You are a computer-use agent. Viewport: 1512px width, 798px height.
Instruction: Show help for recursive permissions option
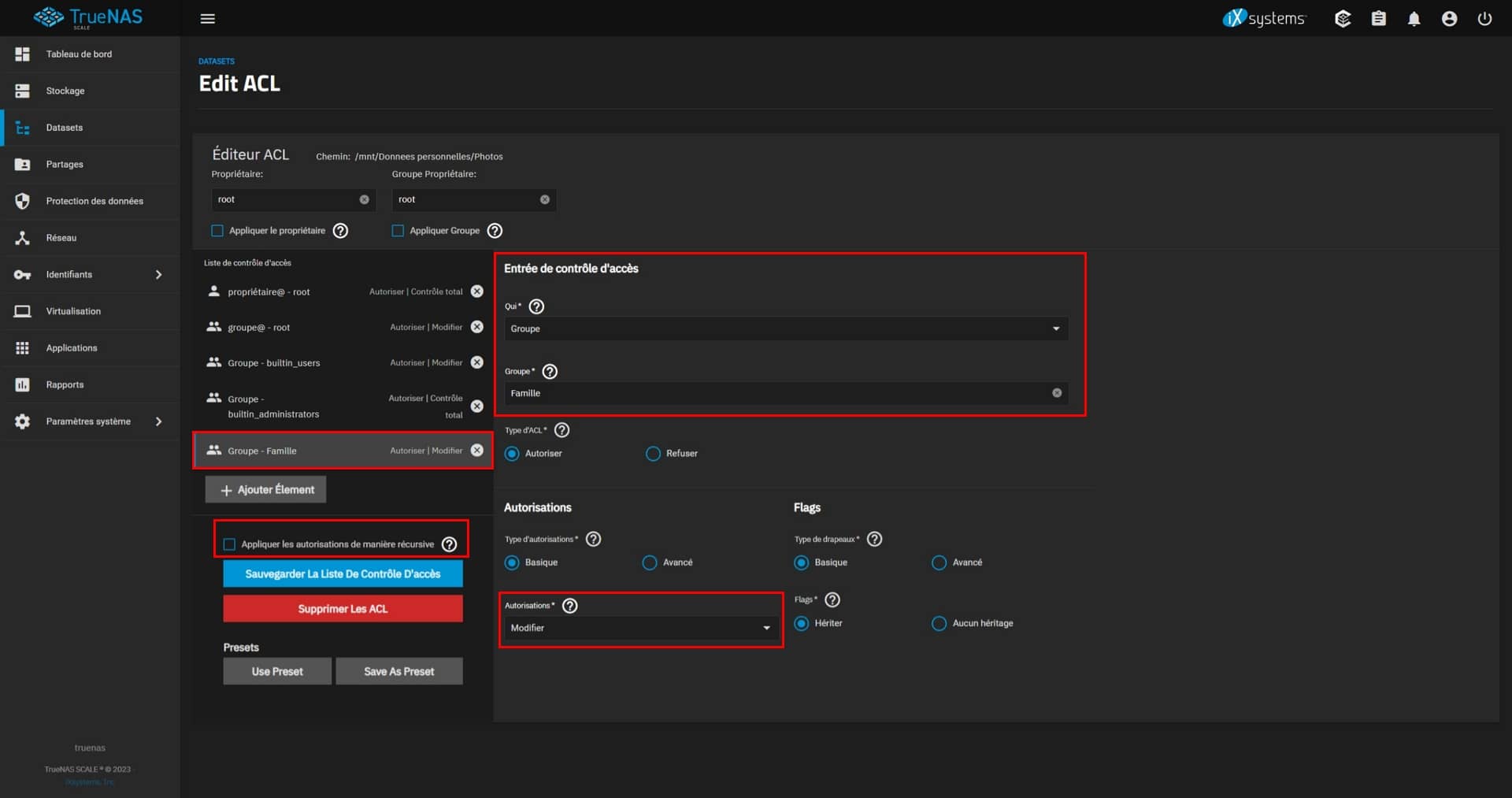coord(450,544)
